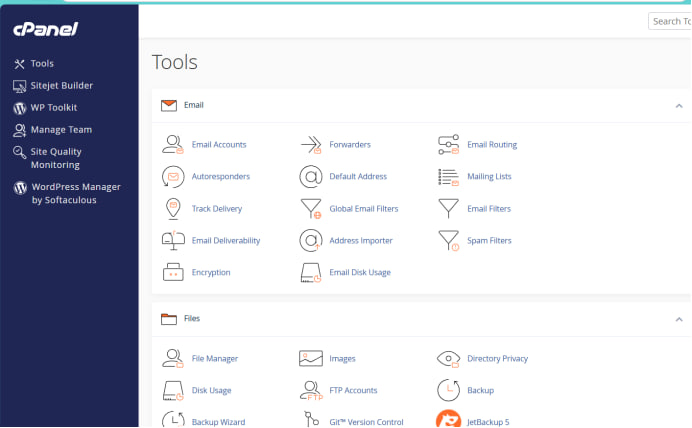
Task: Click the Images picture icon
Action: (311, 358)
